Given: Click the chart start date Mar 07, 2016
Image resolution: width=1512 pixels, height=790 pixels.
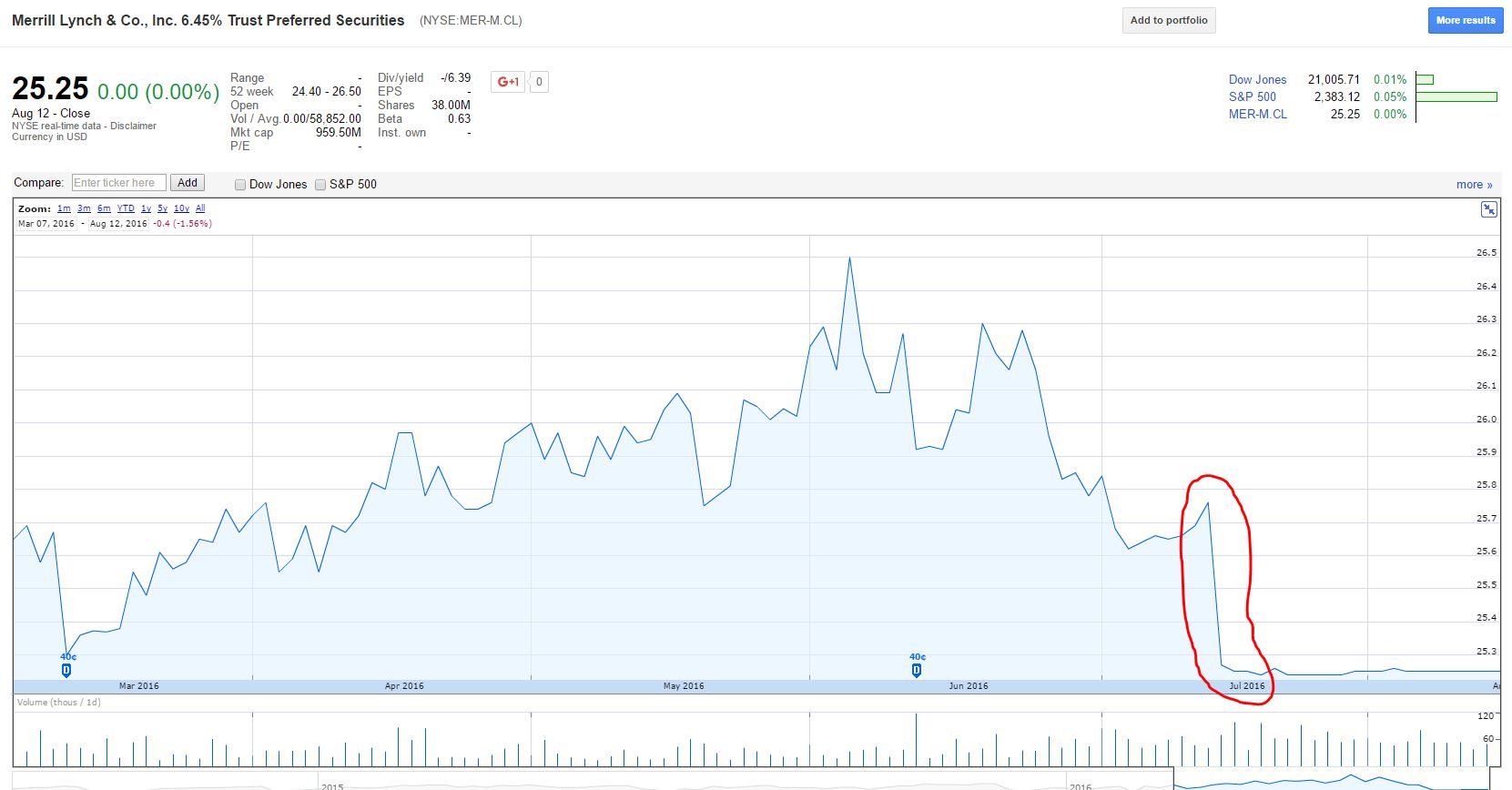Looking at the screenshot, I should 46,224.
